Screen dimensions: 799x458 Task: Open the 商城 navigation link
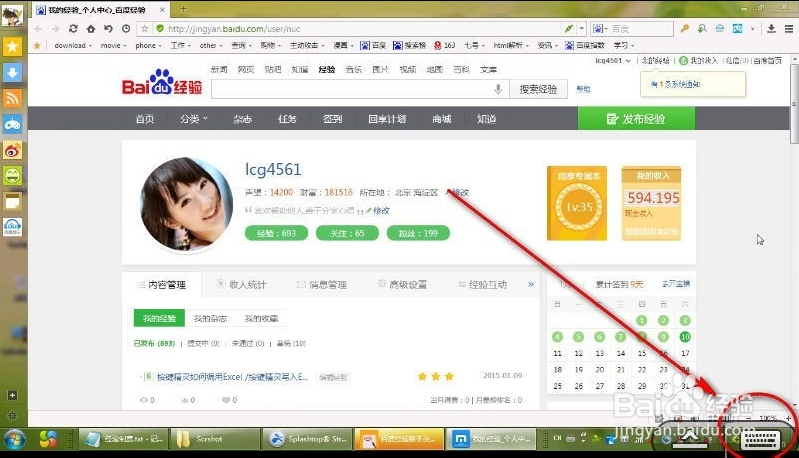coord(442,119)
